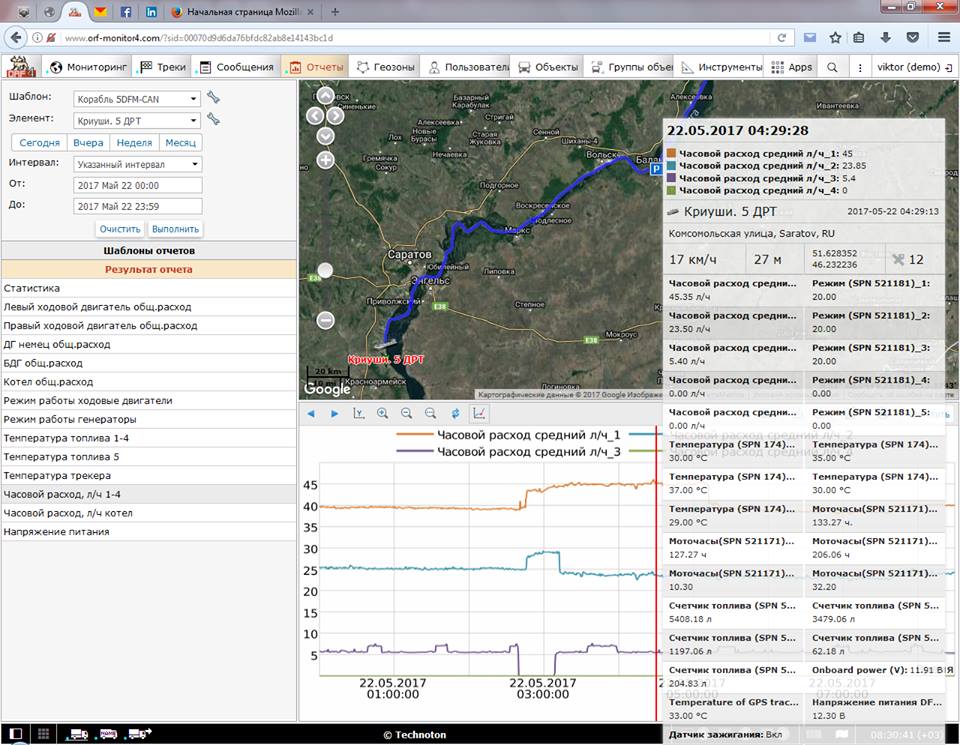960x745 pixels.
Task: Click the map zoom out minus button
Action: click(325, 320)
